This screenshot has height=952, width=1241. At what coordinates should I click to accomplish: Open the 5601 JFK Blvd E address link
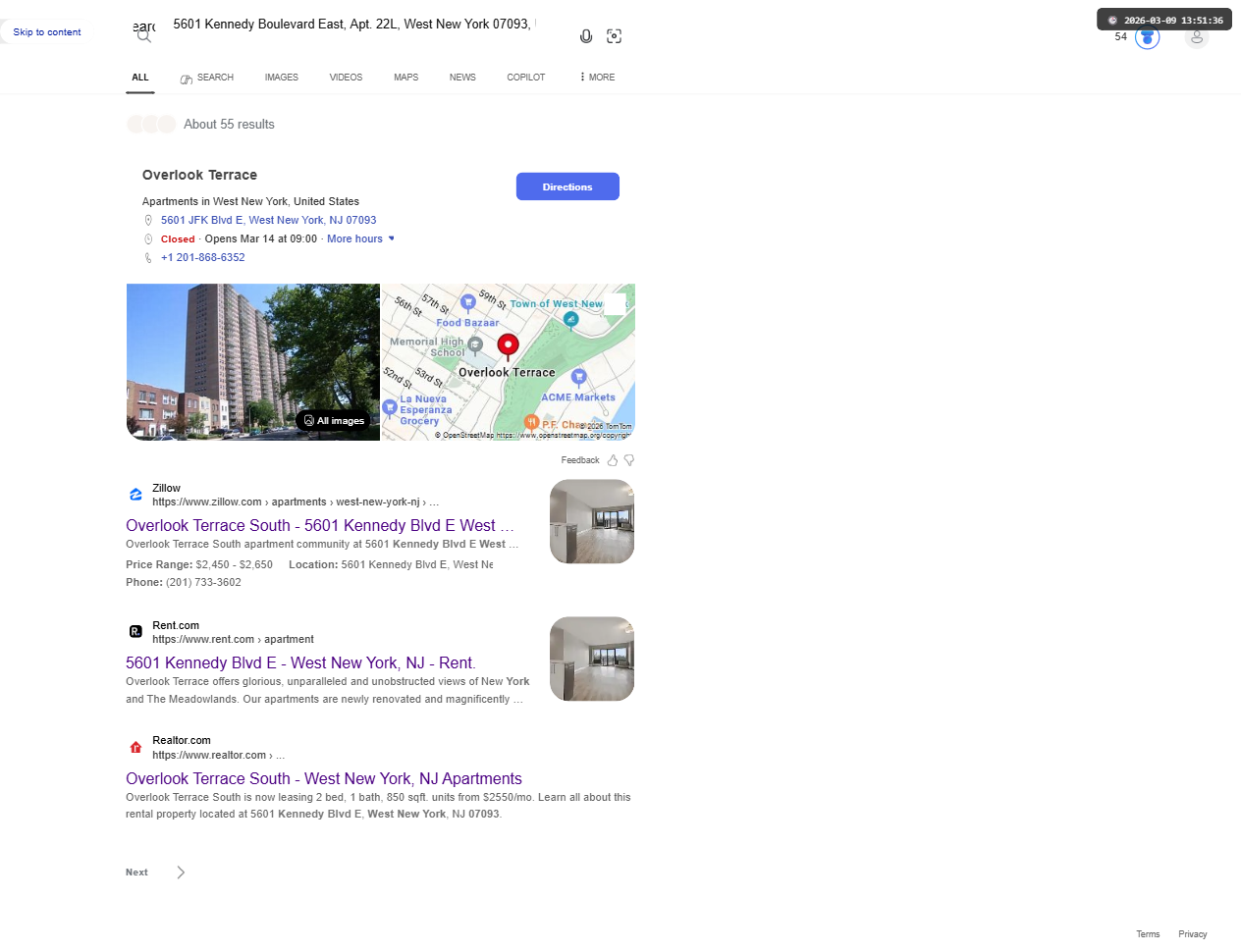point(269,221)
